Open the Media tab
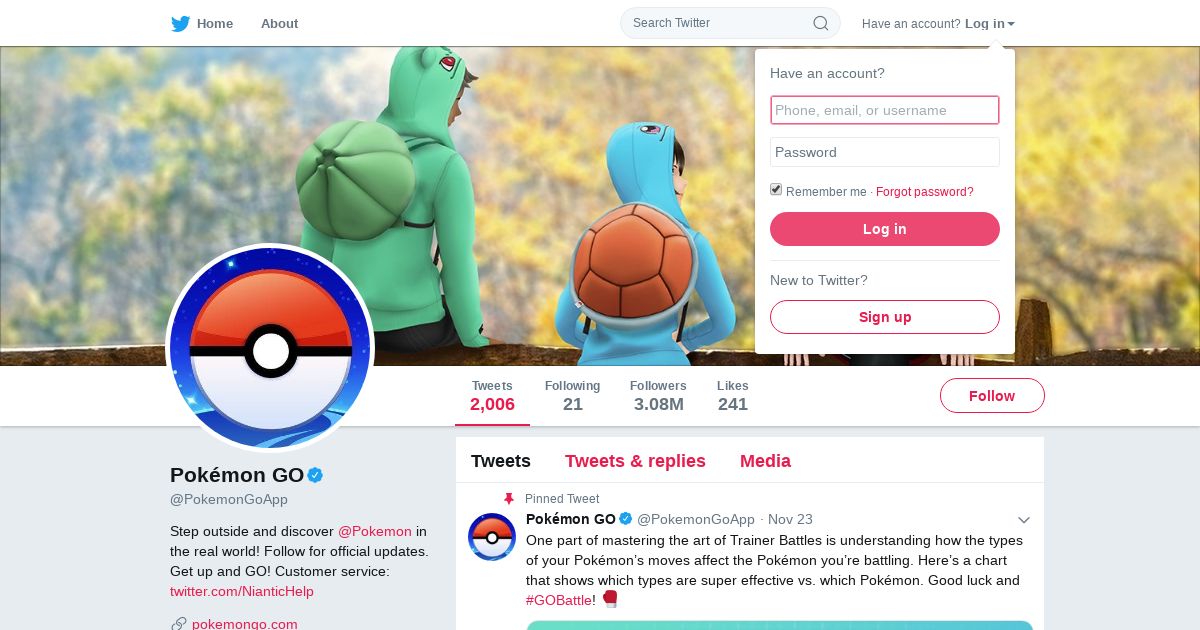 click(765, 461)
